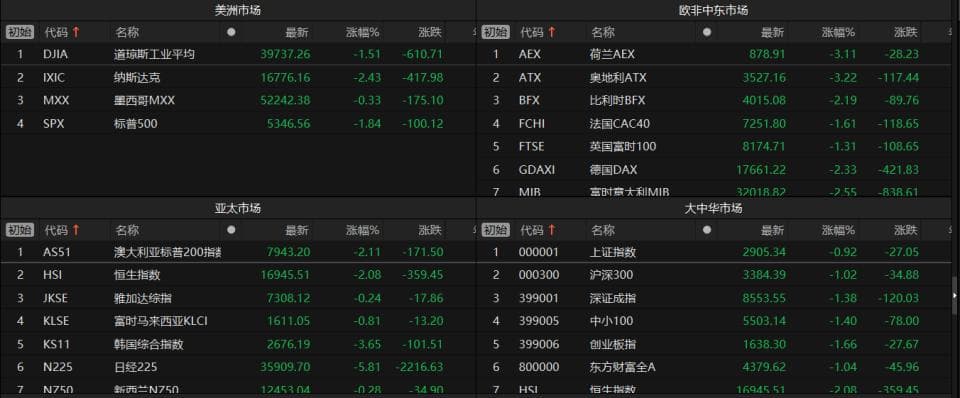Sort 欧非中东市场 by the 代码 column
This screenshot has height=398, width=960.
pos(537,32)
